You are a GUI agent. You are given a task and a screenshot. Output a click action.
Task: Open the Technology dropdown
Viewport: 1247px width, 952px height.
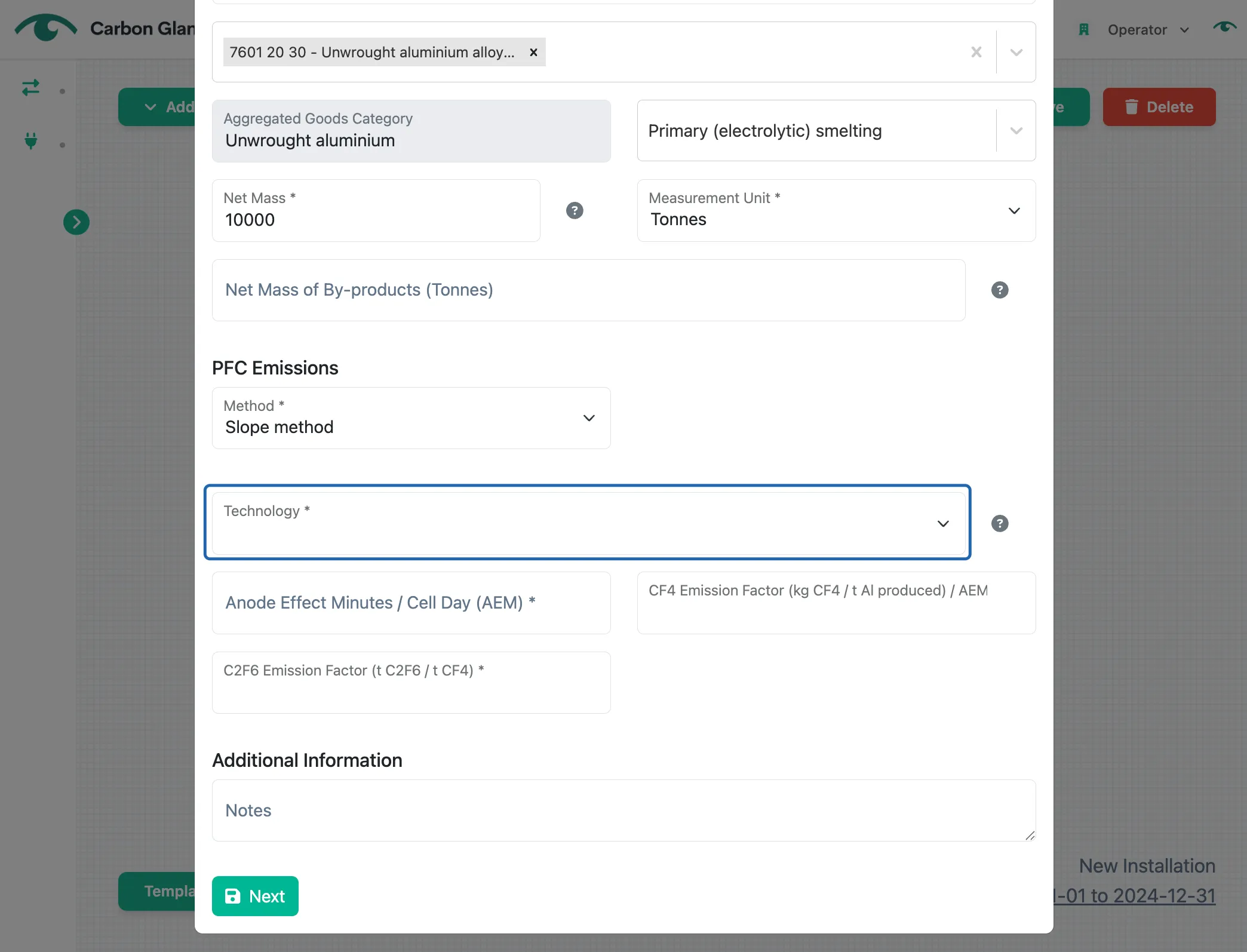(x=588, y=523)
